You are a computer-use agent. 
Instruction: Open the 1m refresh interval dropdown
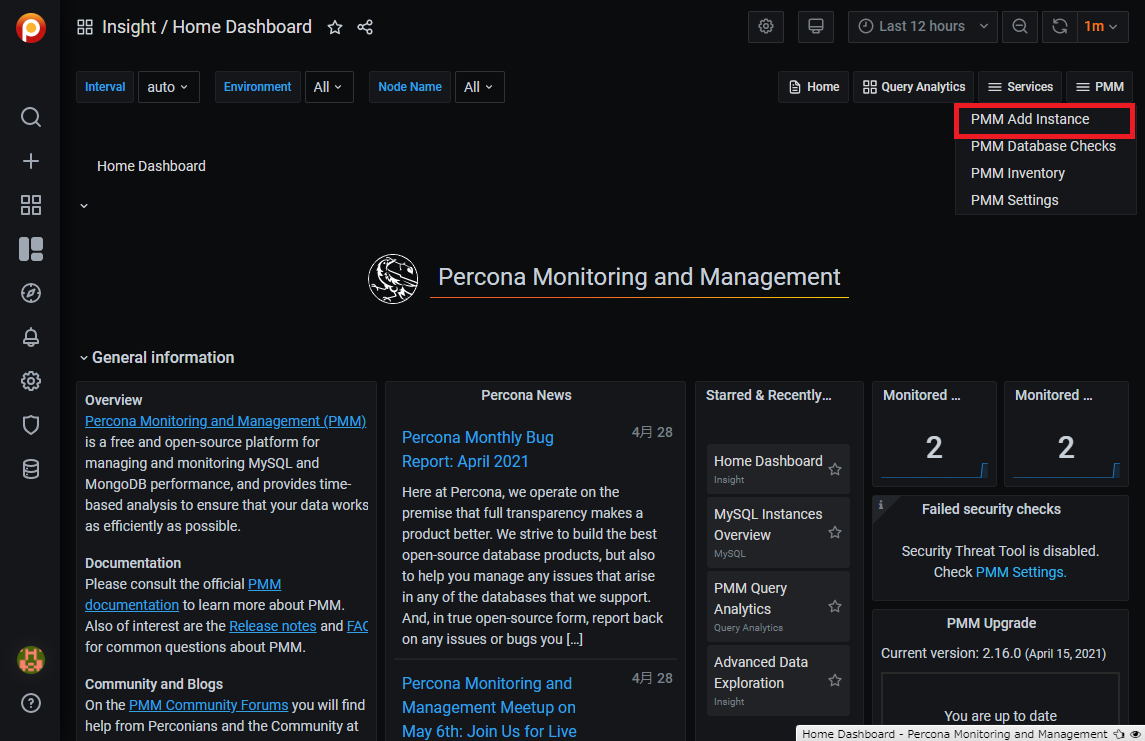[x=1102, y=26]
